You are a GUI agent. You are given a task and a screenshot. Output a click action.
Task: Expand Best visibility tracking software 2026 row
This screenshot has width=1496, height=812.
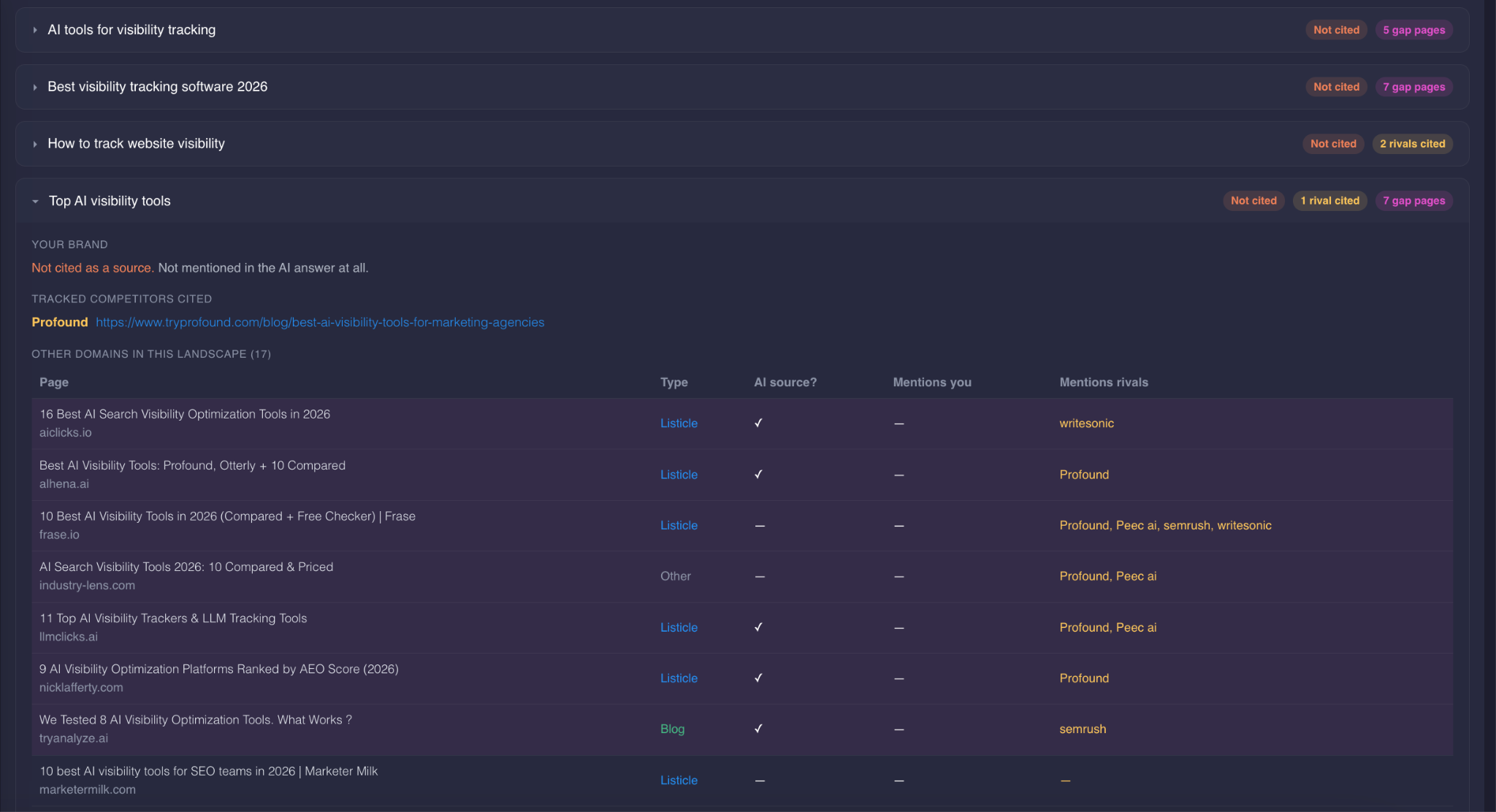[741, 87]
